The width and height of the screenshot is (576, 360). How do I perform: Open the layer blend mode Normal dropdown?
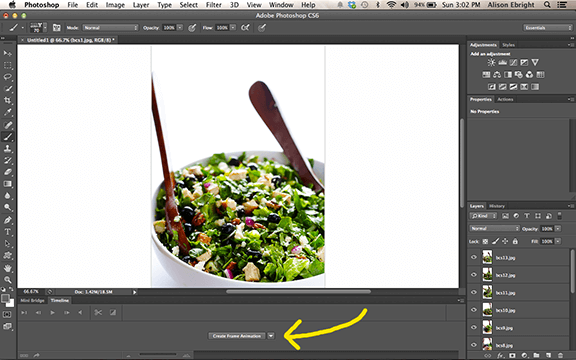[x=494, y=228]
